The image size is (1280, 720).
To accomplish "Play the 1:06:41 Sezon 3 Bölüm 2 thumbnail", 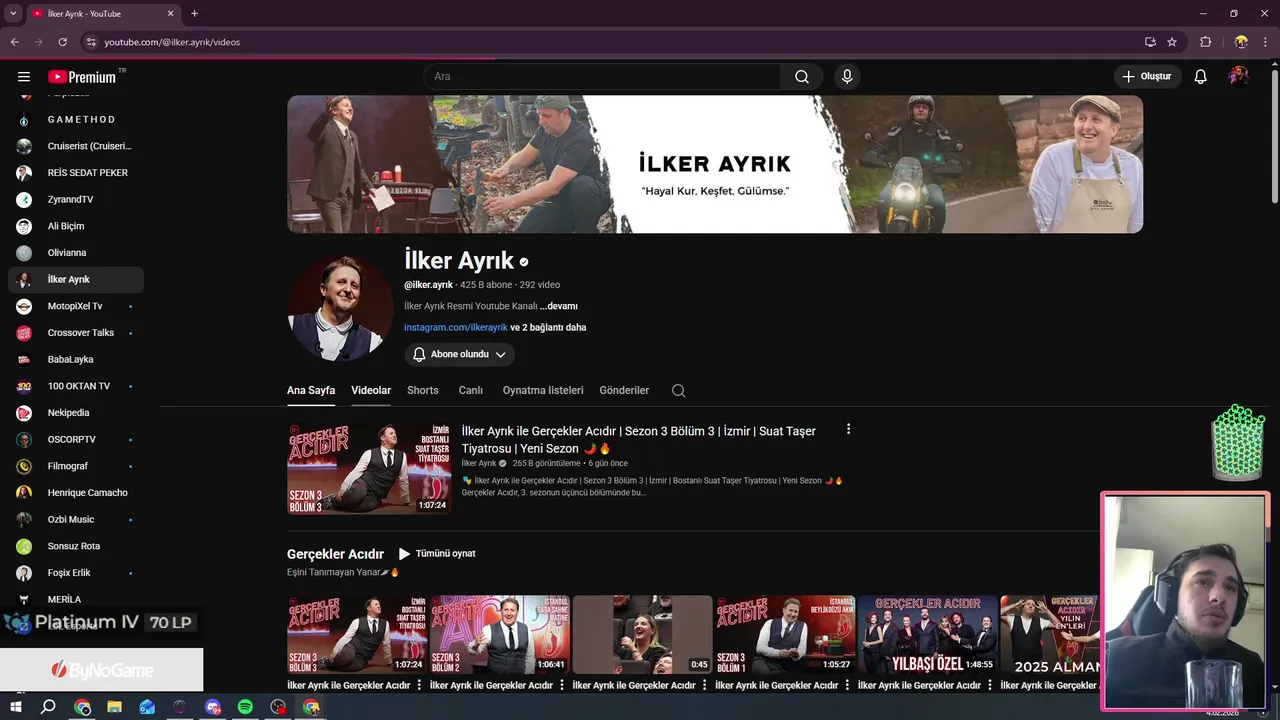I will point(499,635).
